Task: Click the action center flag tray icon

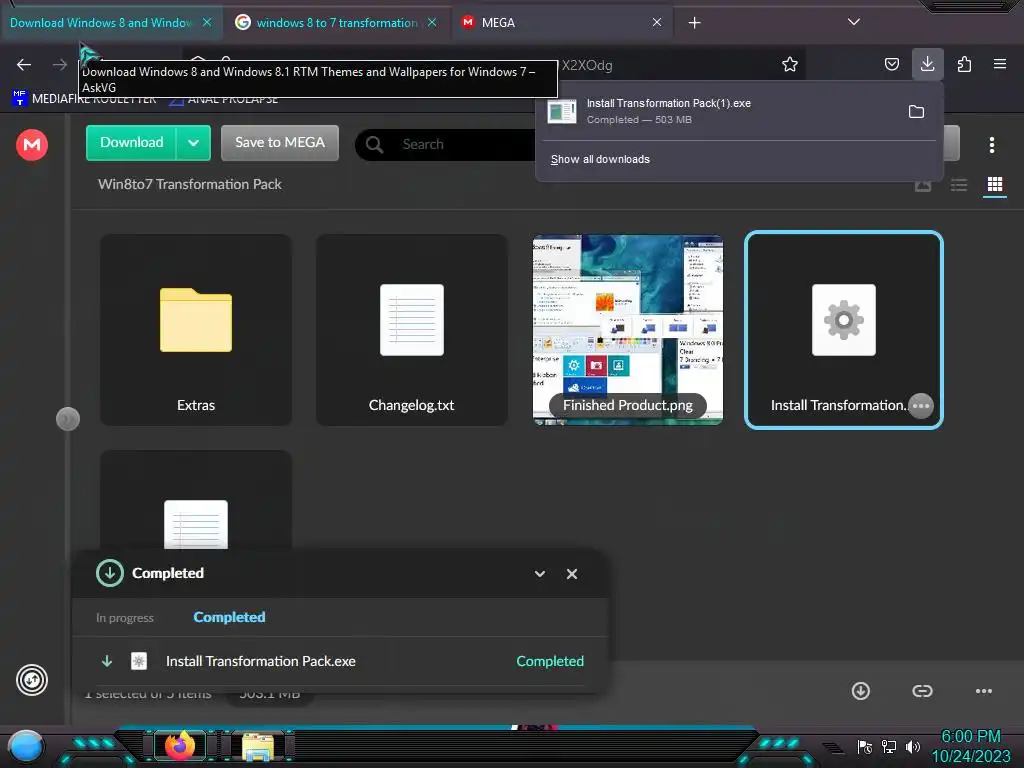Action: coord(864,746)
